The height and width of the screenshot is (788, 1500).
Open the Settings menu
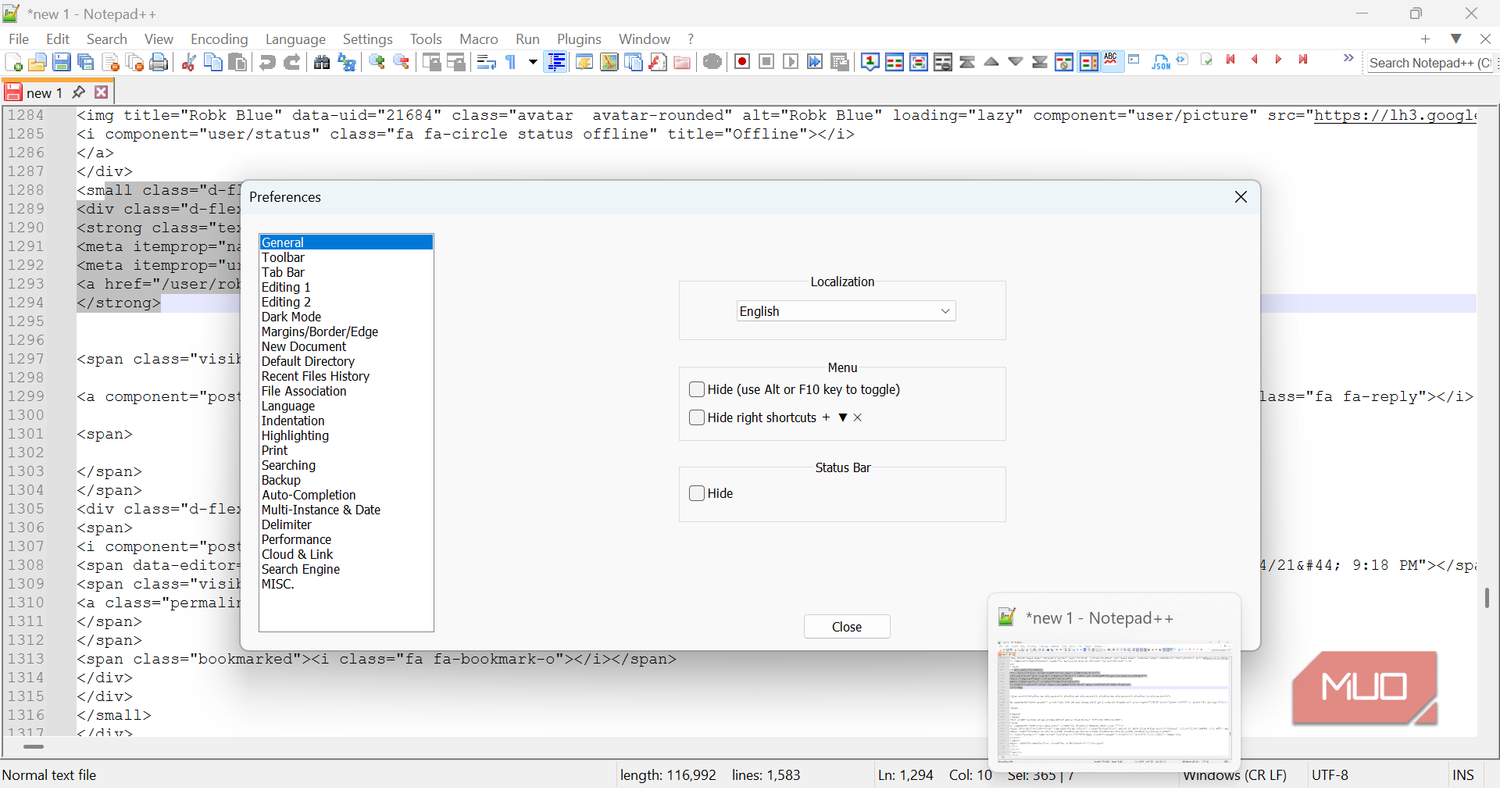368,39
